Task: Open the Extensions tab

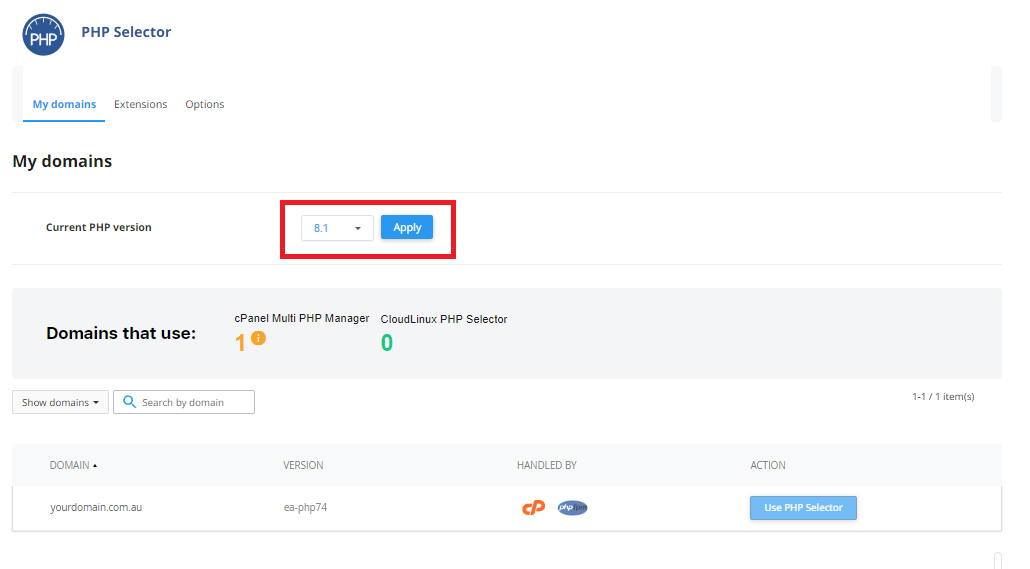Action: pyautogui.click(x=141, y=104)
